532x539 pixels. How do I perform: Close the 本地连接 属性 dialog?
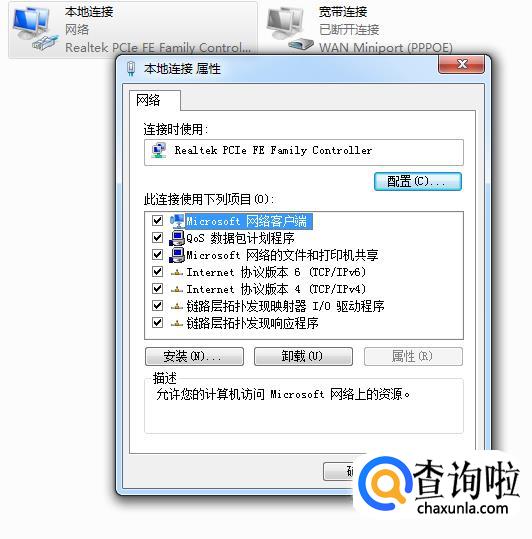click(x=461, y=64)
